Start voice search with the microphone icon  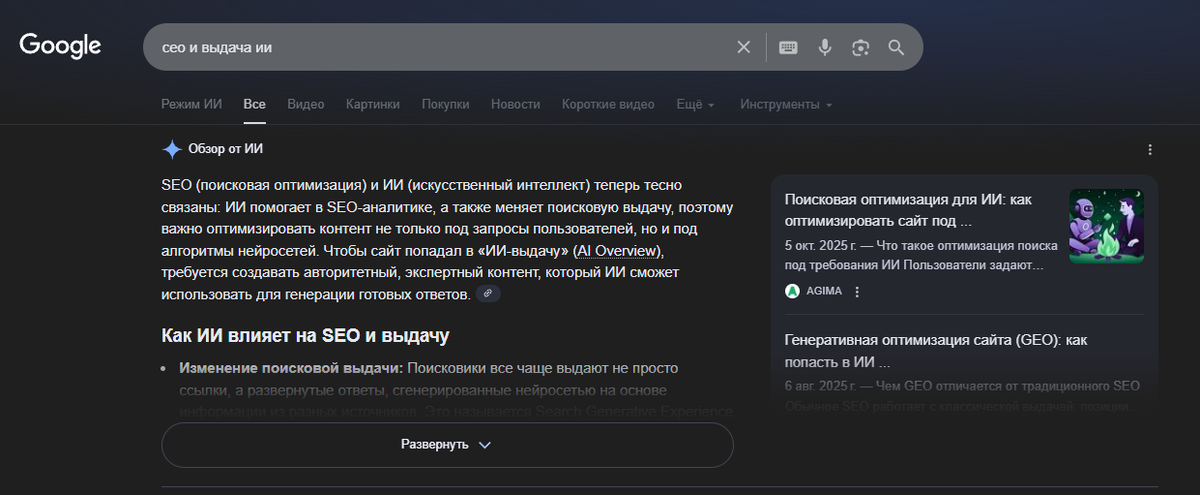tap(825, 47)
